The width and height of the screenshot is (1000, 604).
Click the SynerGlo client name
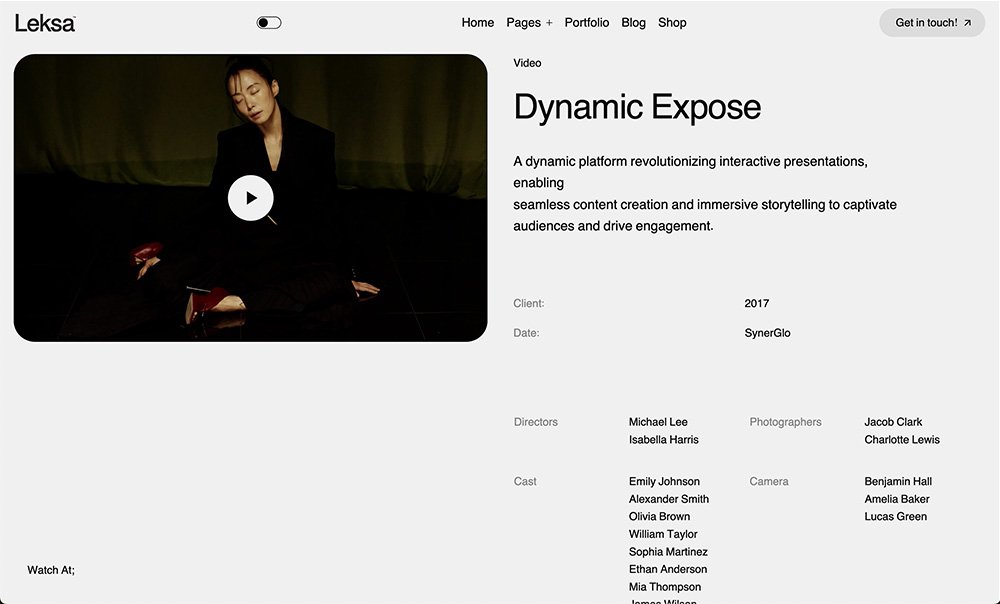tap(767, 333)
